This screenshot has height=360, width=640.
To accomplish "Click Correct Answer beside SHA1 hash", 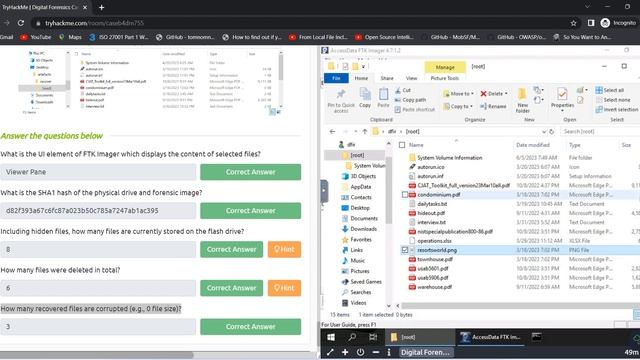I will pos(251,211).
